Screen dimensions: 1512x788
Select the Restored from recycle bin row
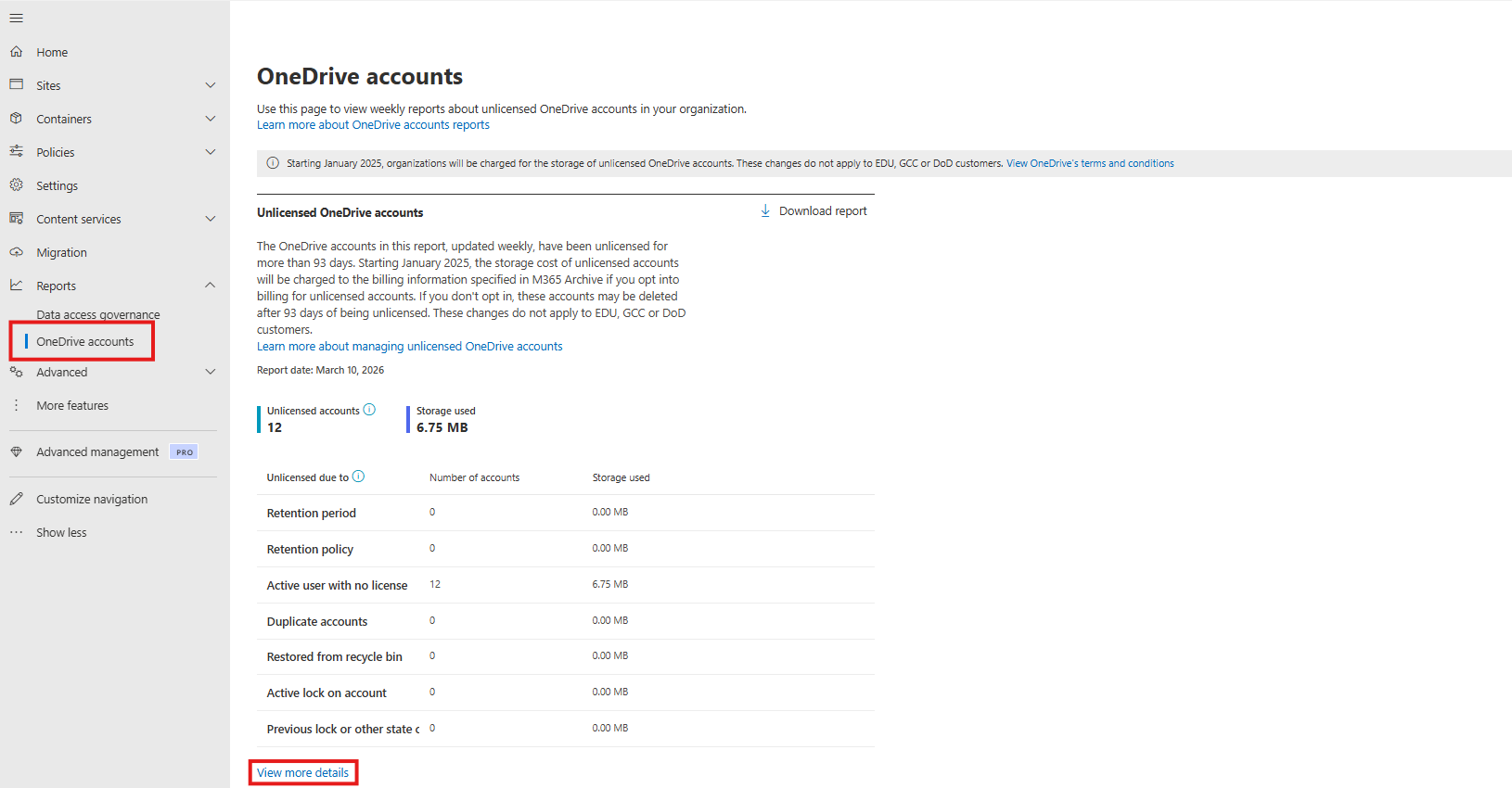coord(566,656)
